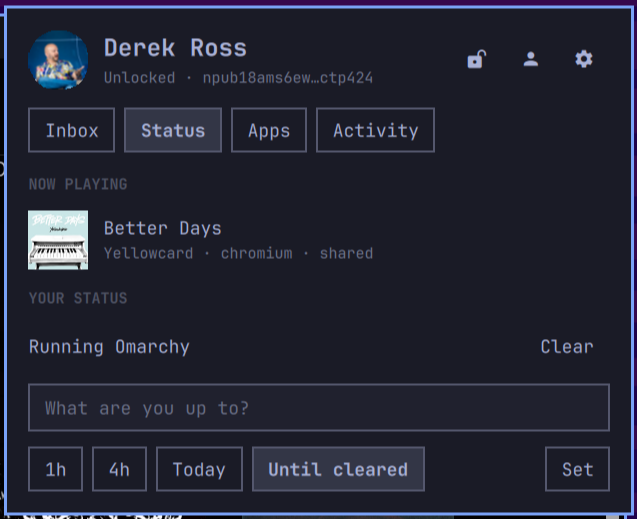Select the Status tab
The image size is (637, 519).
[173, 130]
